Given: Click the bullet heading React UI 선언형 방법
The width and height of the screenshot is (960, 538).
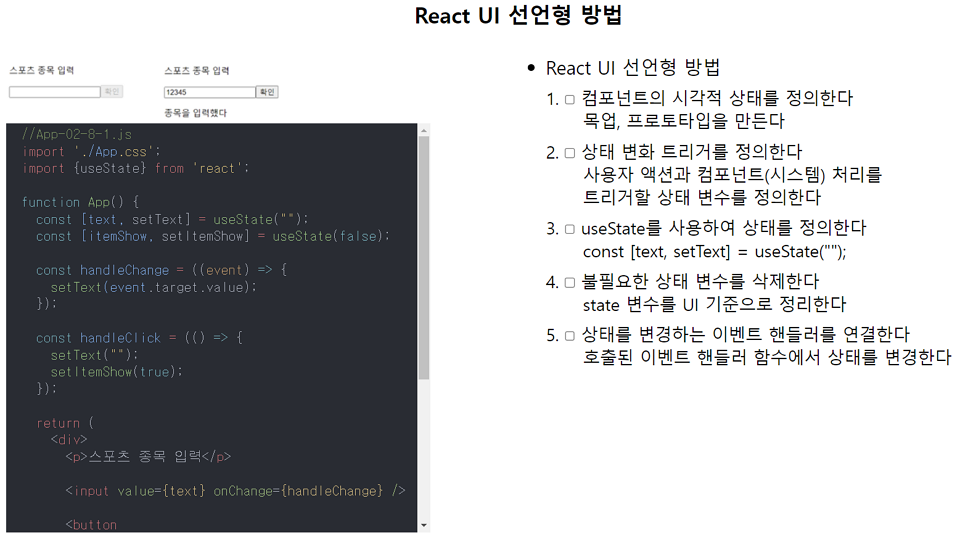Looking at the screenshot, I should (x=632, y=68).
